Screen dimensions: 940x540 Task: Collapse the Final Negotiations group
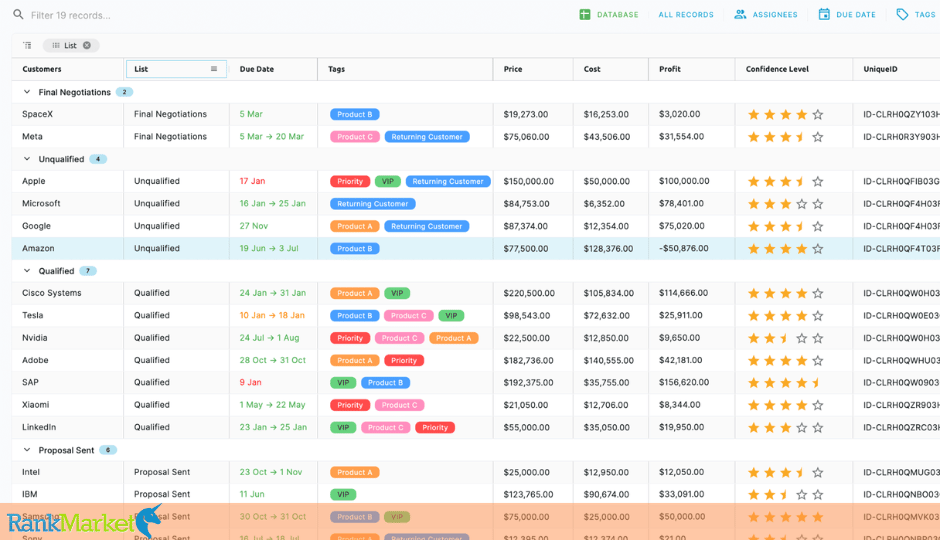pyautogui.click(x=26, y=92)
